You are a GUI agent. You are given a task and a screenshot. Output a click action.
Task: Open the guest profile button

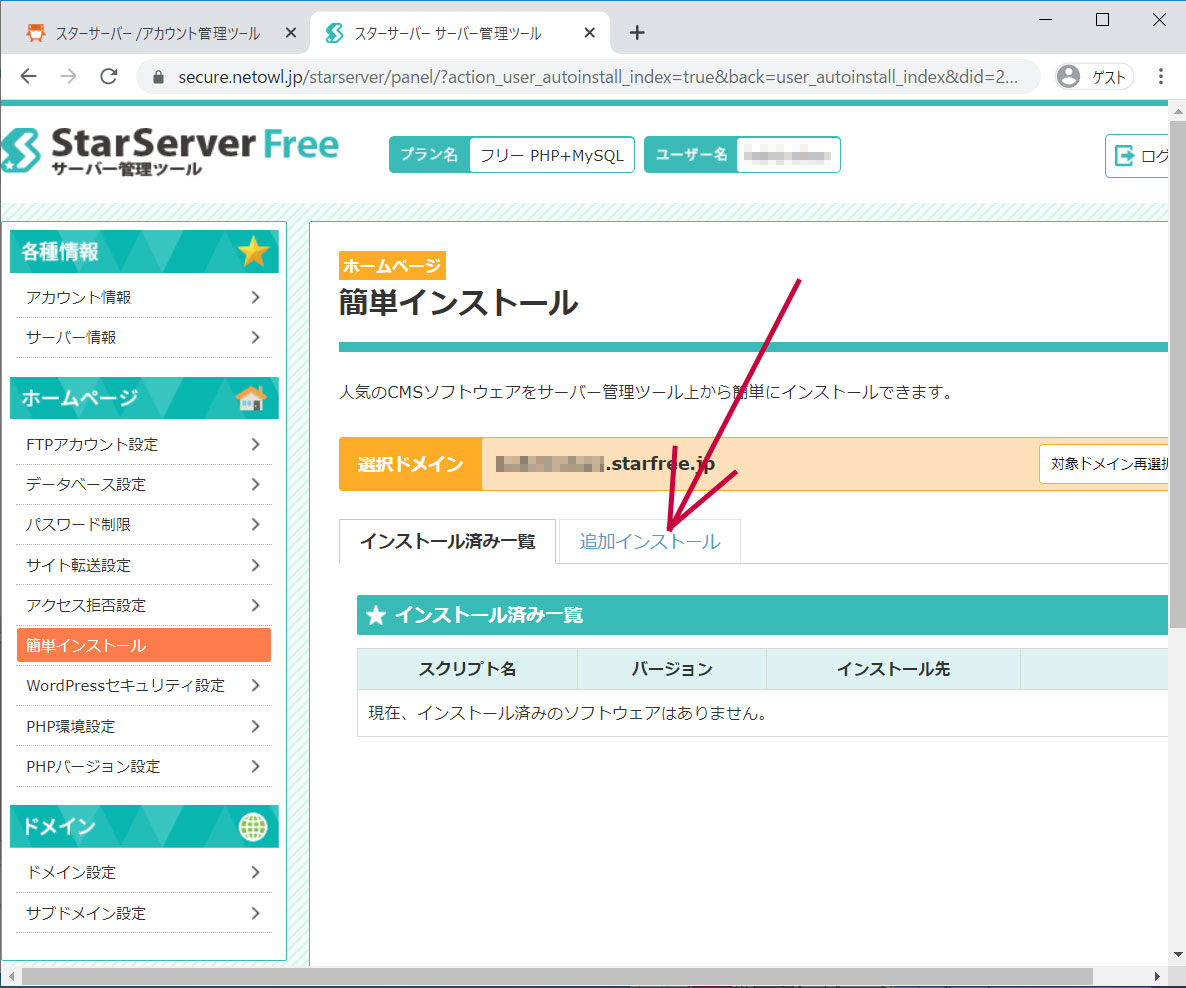tap(1094, 76)
